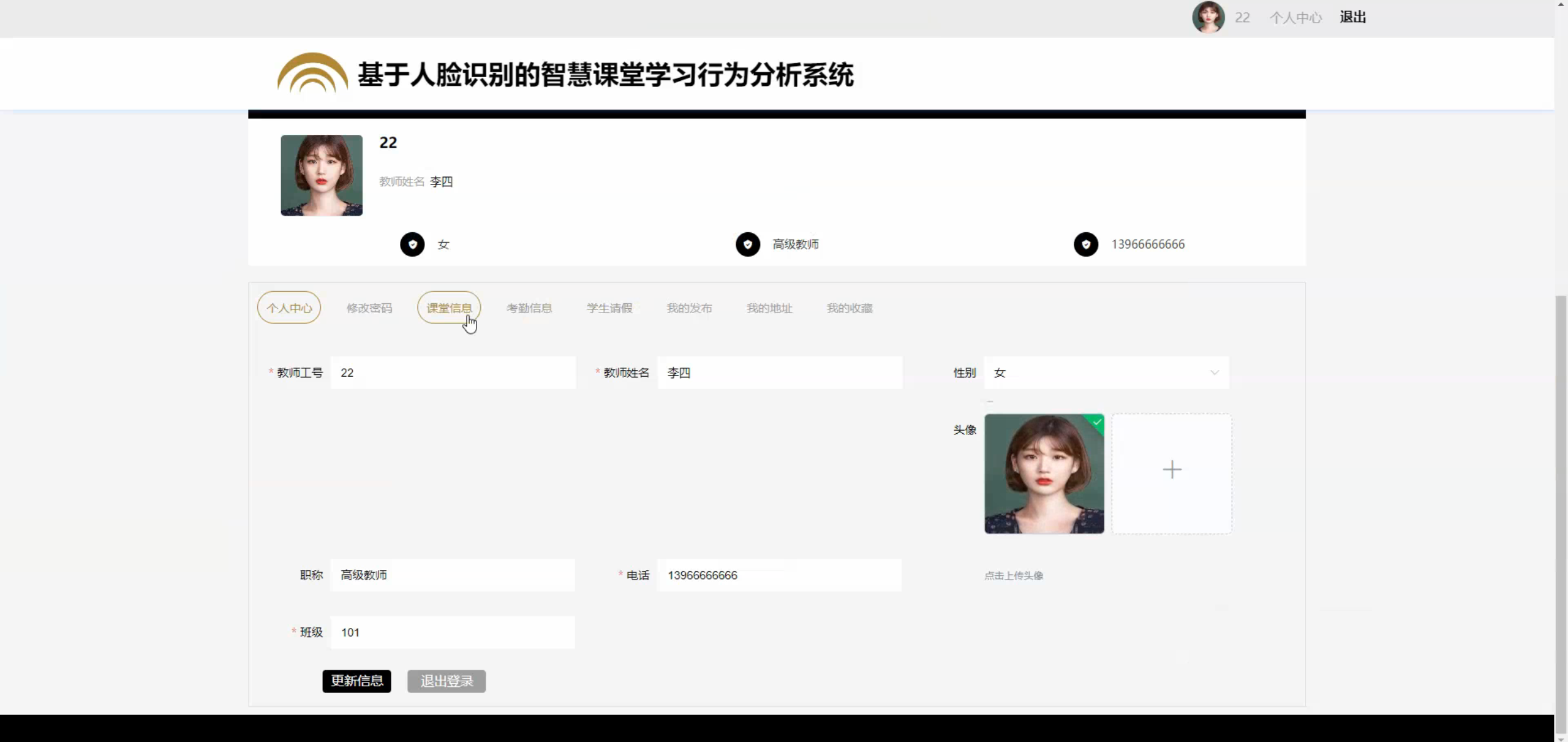The image size is (1568, 742).
Task: Click the shield icon beside 高级教师
Action: [x=747, y=244]
